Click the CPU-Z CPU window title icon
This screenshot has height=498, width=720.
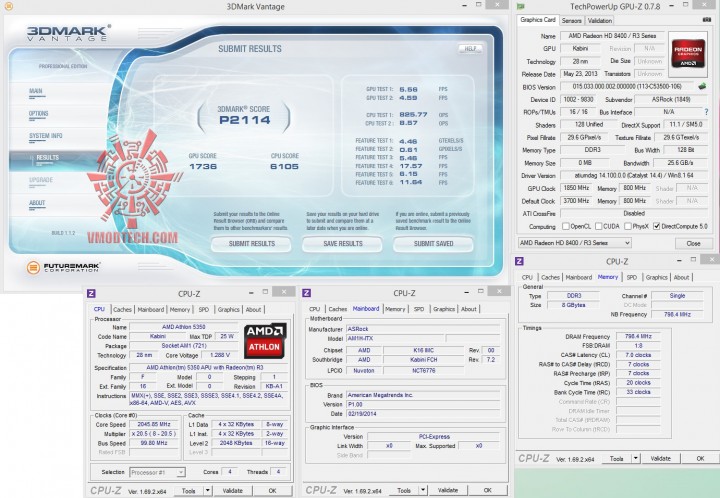click(x=91, y=294)
